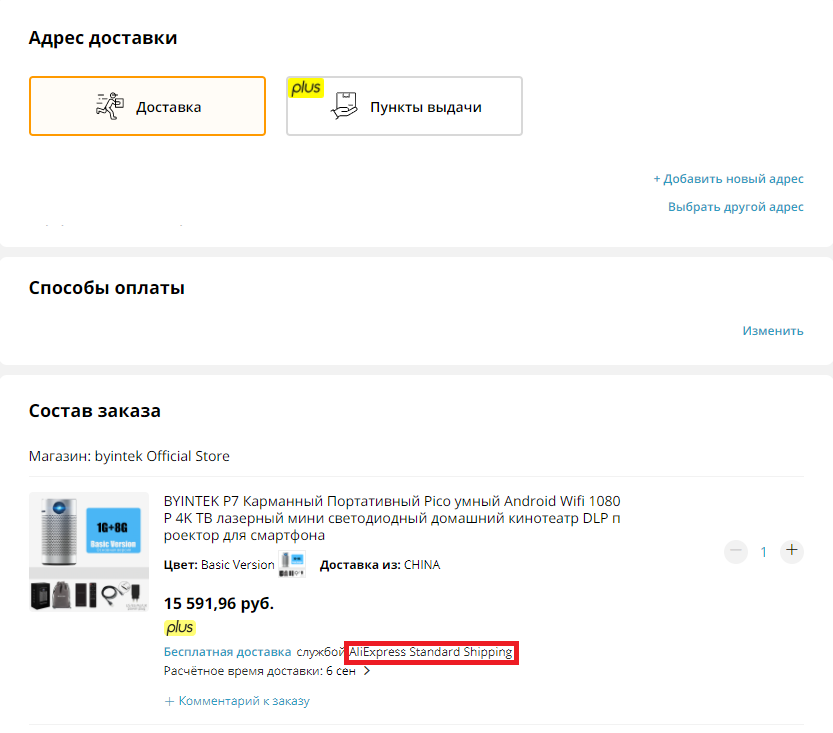
Task: Click the quantity value 1
Action: coord(763,552)
